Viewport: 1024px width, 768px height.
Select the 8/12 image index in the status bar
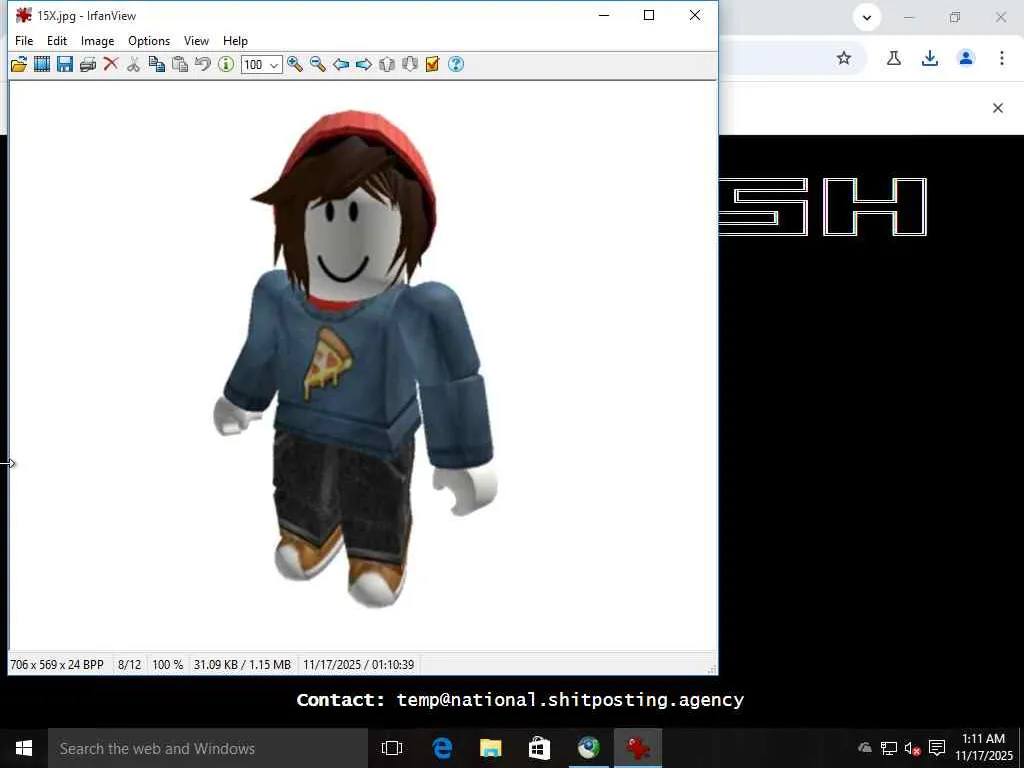point(129,665)
